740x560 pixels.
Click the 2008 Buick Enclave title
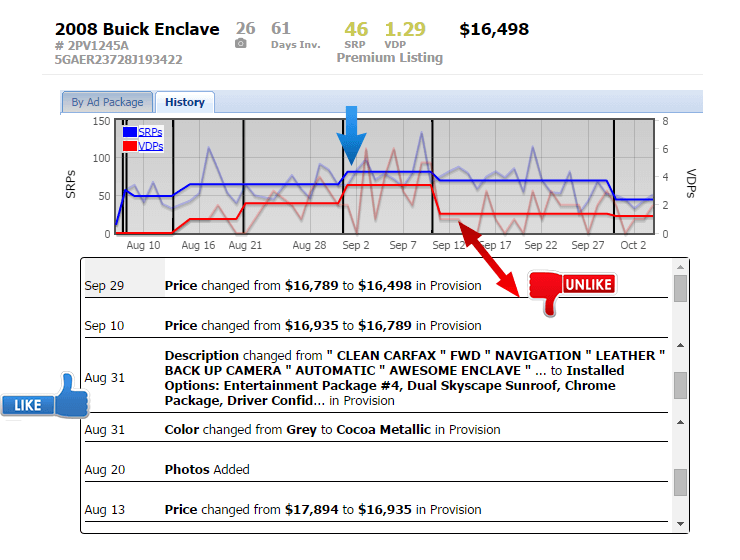pos(137,29)
